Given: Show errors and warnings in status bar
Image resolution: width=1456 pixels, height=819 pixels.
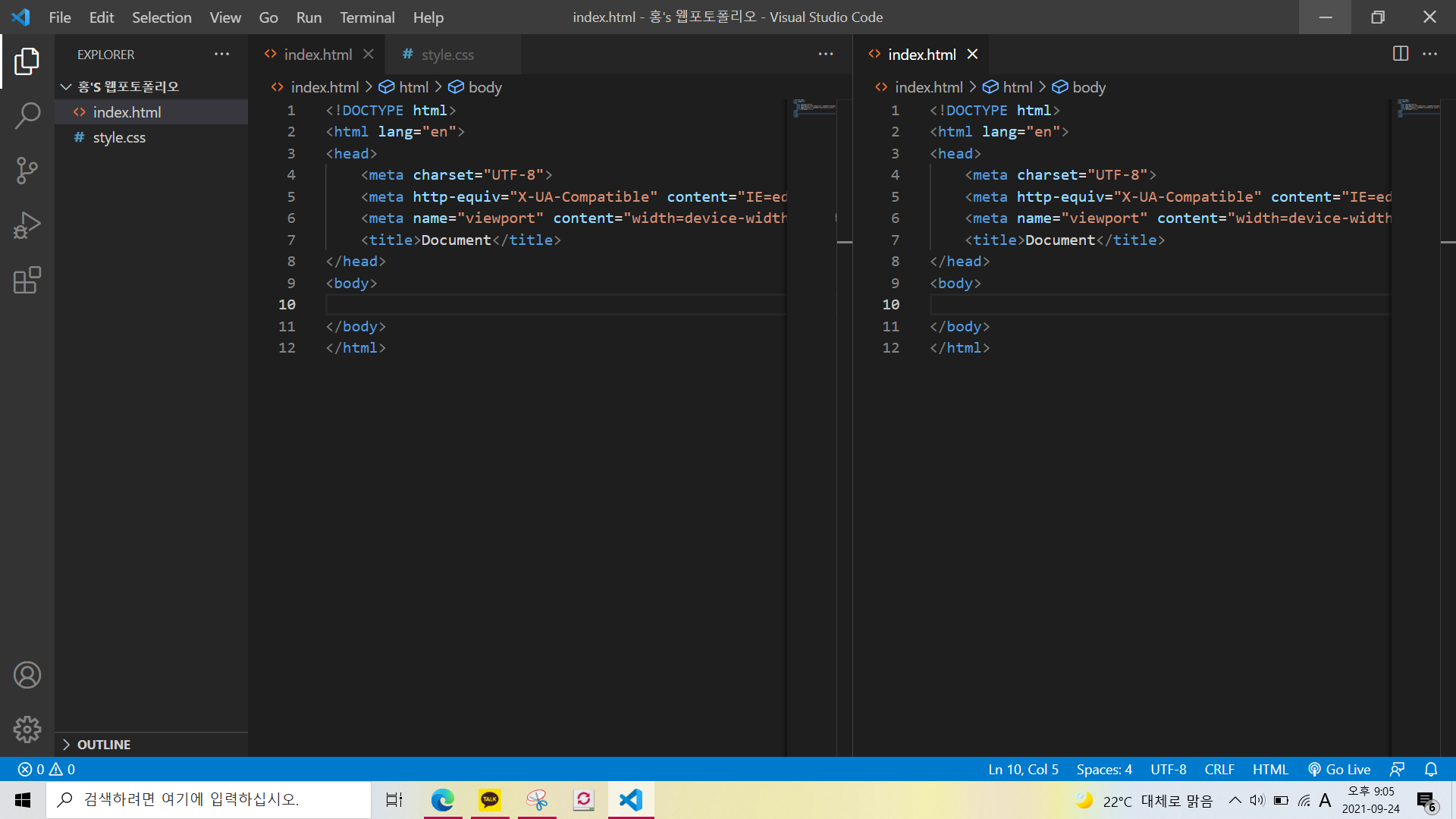Looking at the screenshot, I should click(x=46, y=769).
